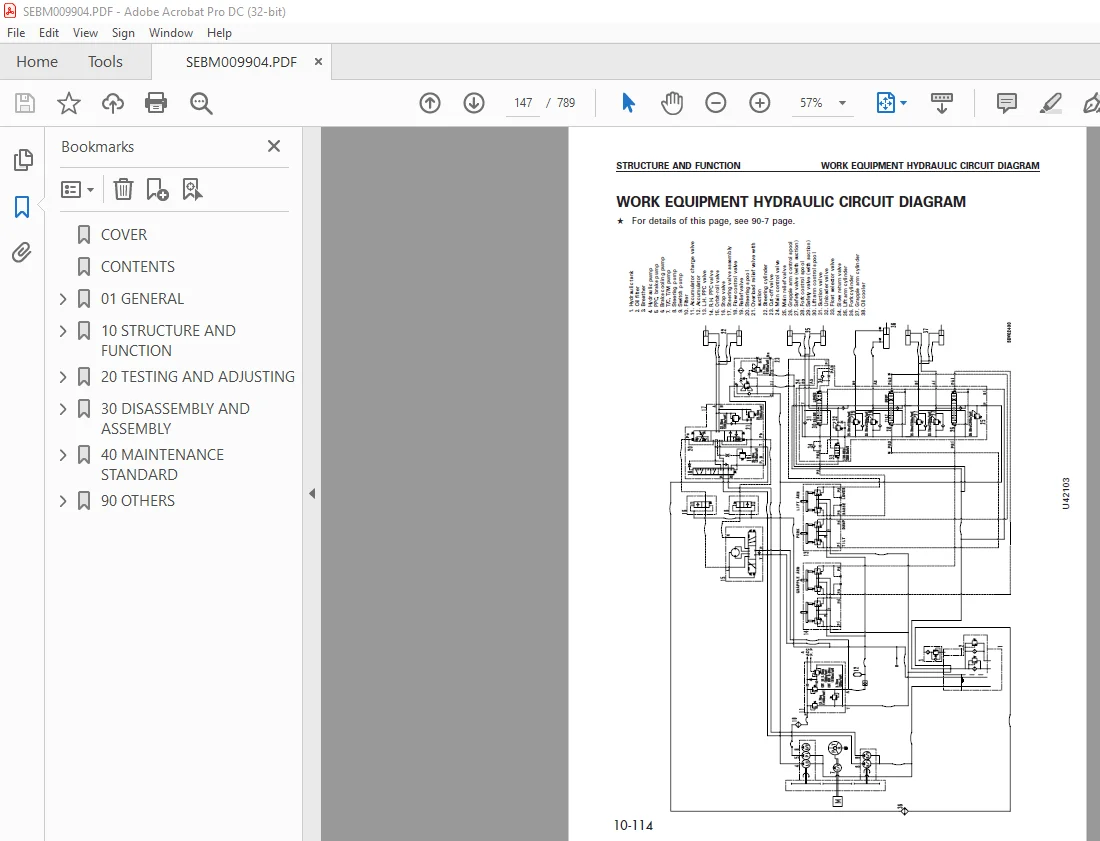Open the Sign menu
Screen dimensions: 1100x841
click(123, 33)
